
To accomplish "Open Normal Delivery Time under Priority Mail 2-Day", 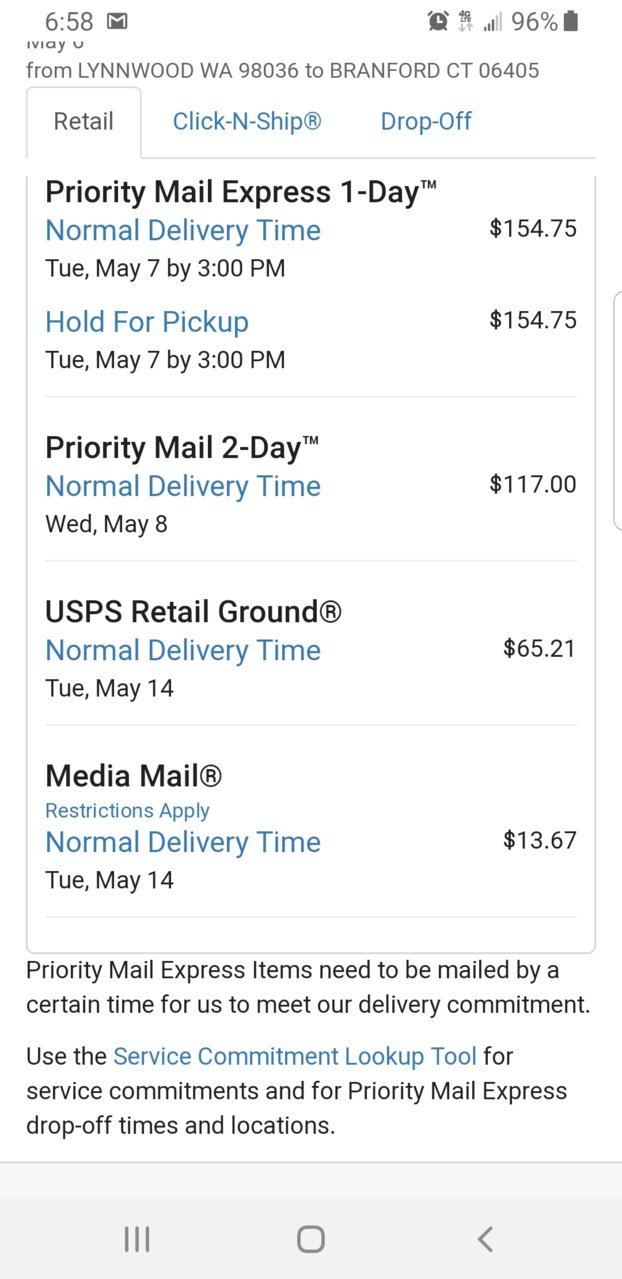I will [x=183, y=486].
